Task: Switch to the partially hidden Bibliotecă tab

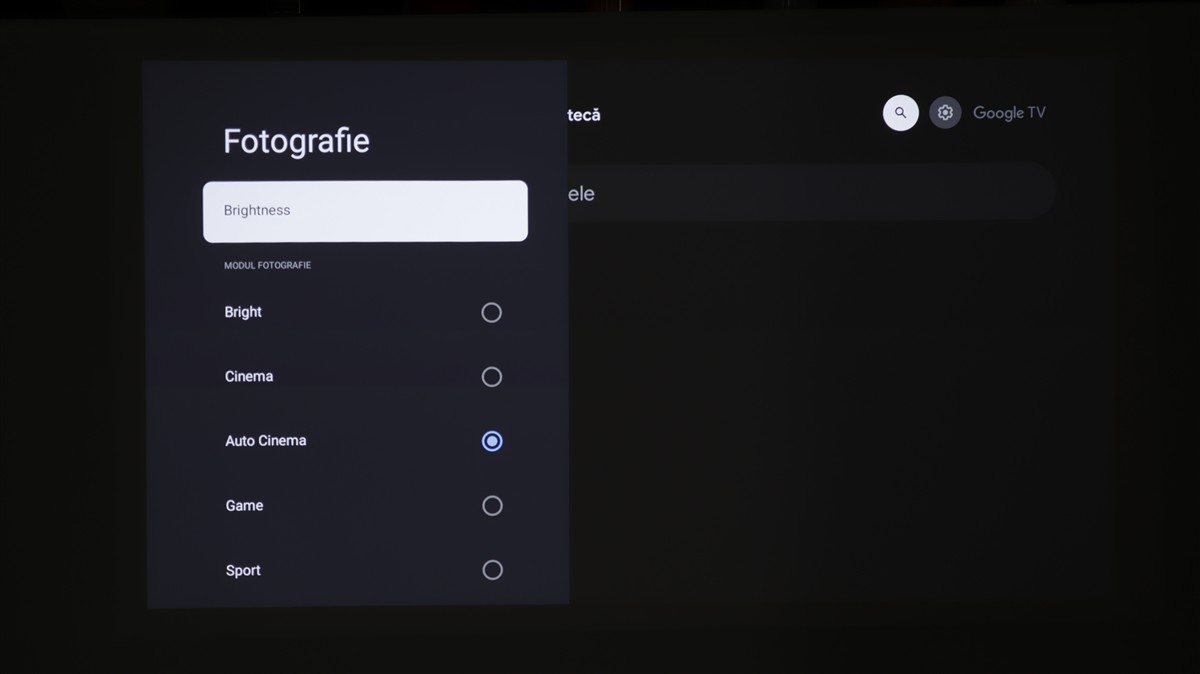Action: pyautogui.click(x=584, y=115)
